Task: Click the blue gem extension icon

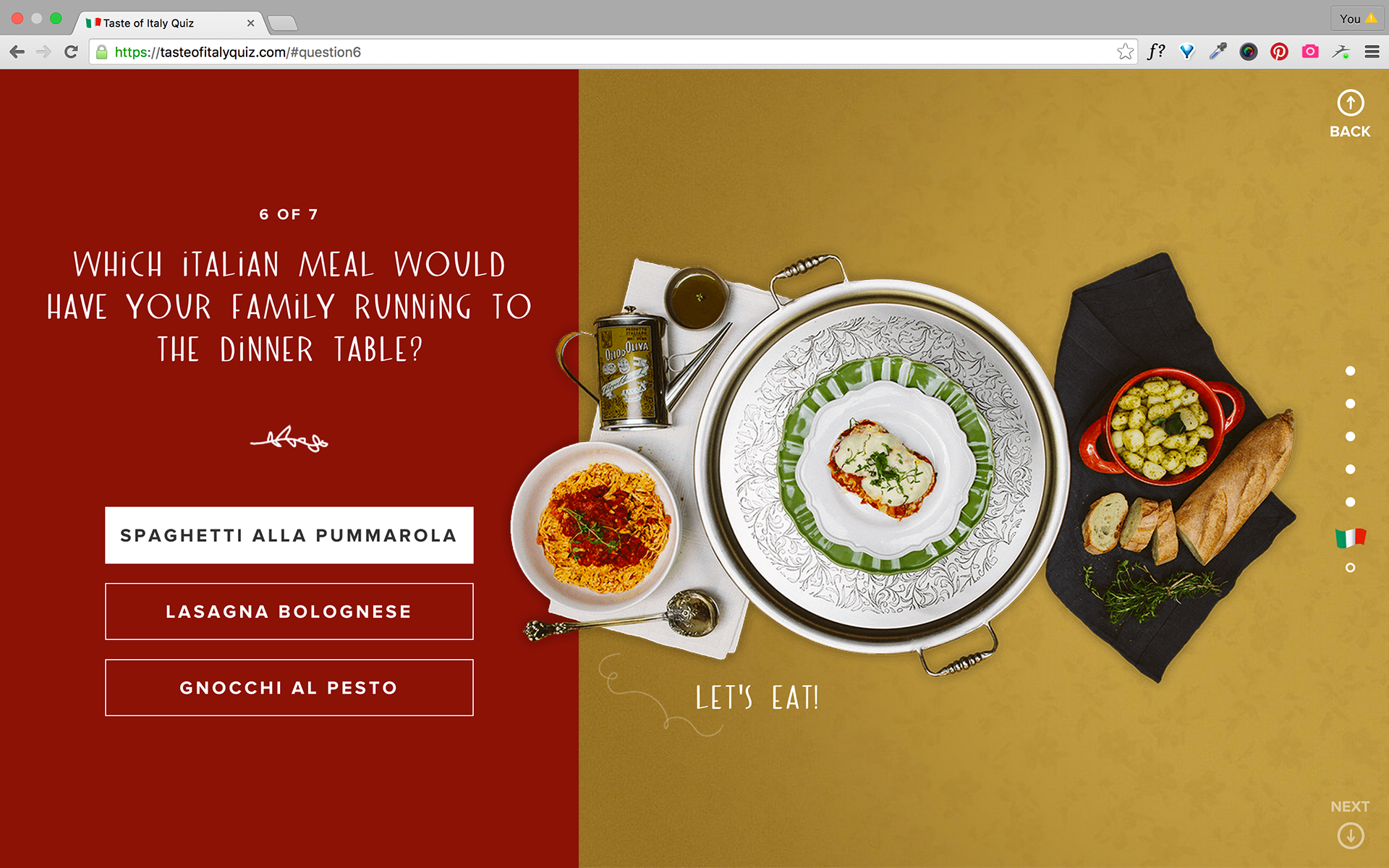Action: [1187, 52]
